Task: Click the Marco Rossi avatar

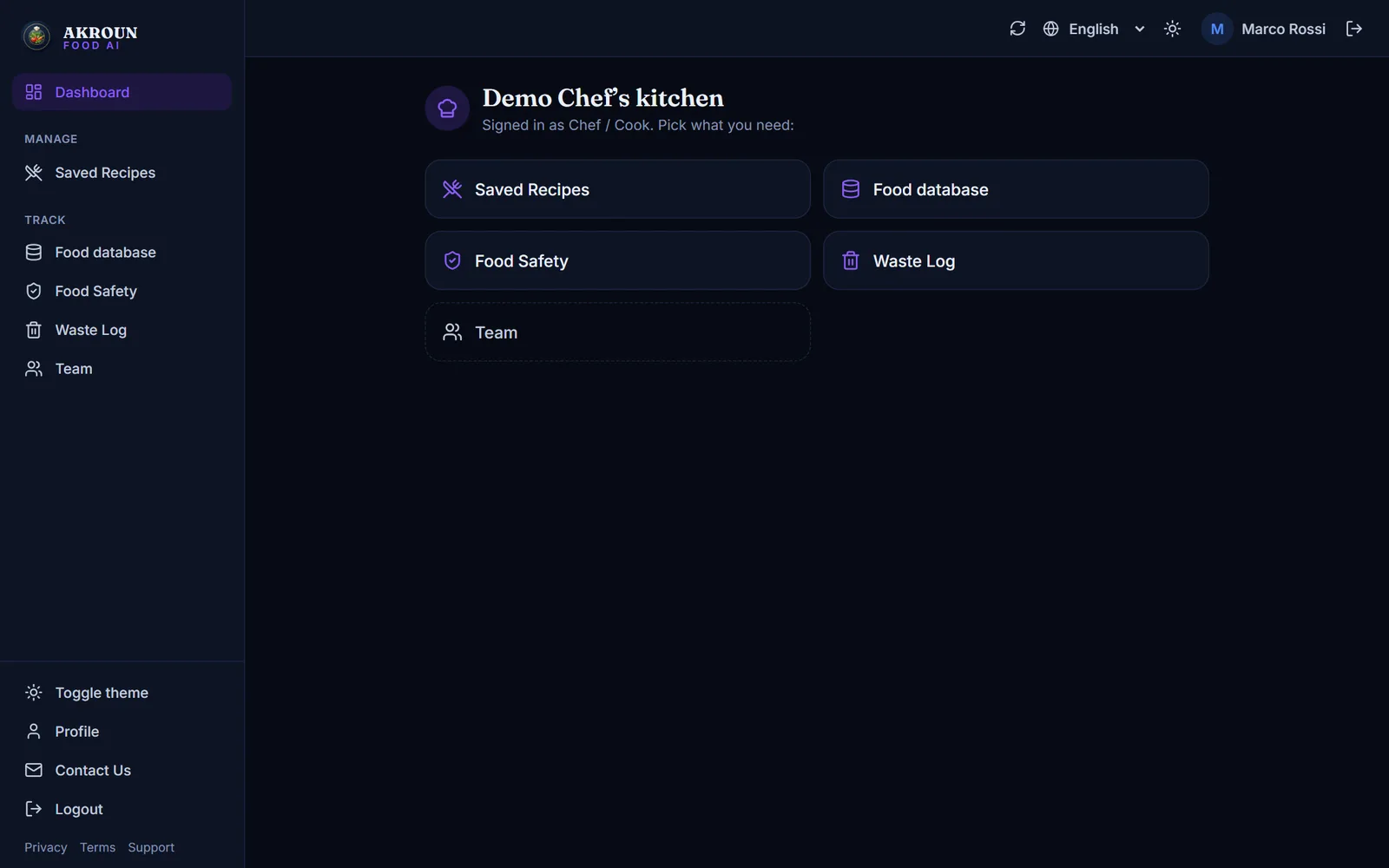Action: (1217, 29)
